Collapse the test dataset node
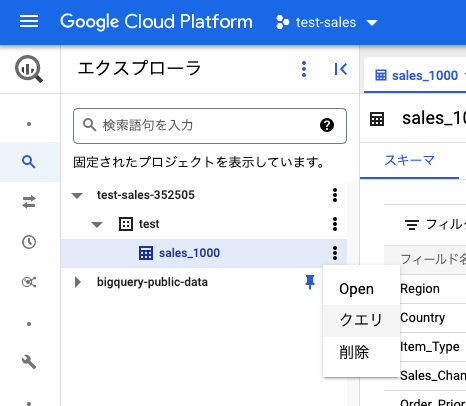This screenshot has height=406, width=466. [x=97, y=224]
